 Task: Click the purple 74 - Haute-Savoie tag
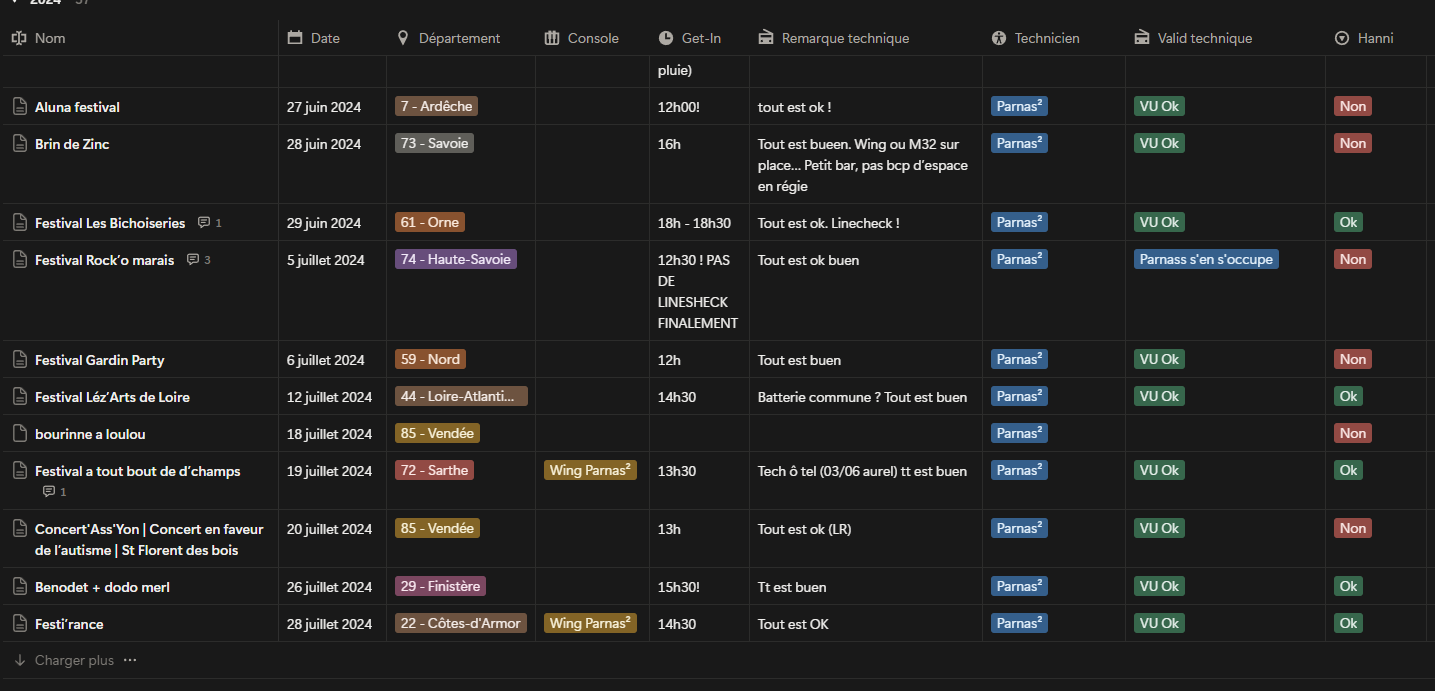pyautogui.click(x=456, y=260)
